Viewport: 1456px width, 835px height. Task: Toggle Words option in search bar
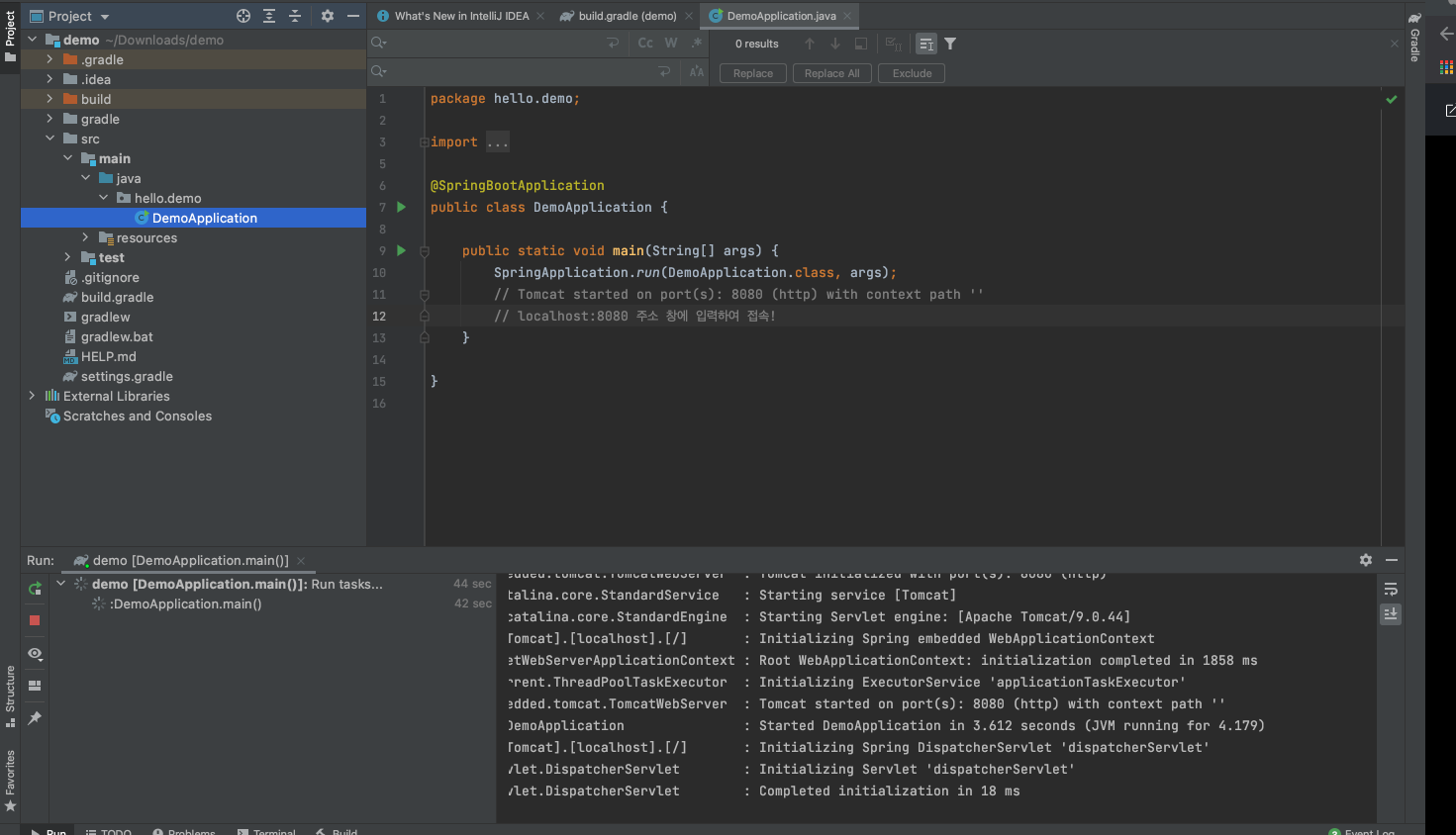pos(671,44)
